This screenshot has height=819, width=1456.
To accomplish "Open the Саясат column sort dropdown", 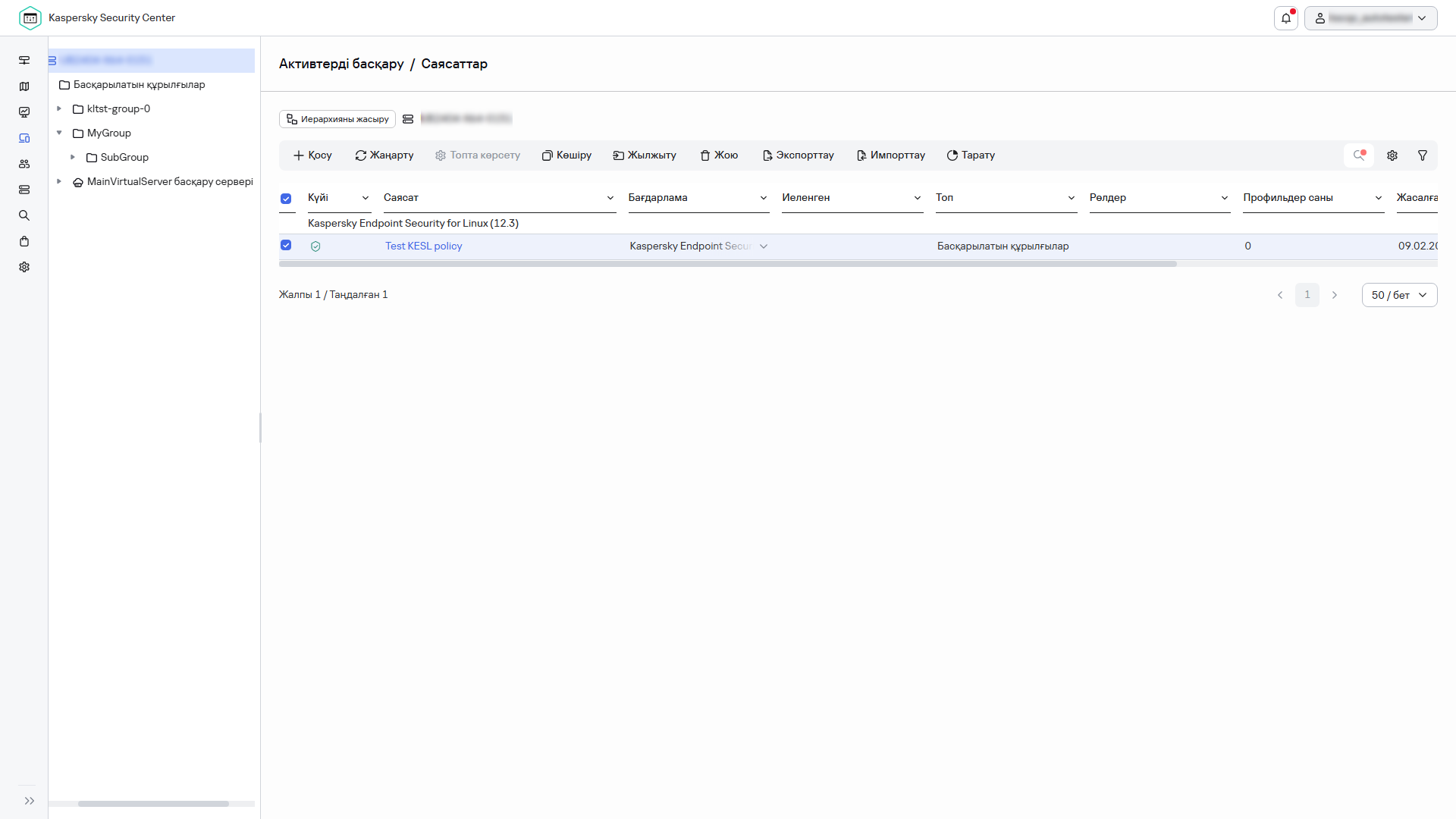I will tap(610, 198).
